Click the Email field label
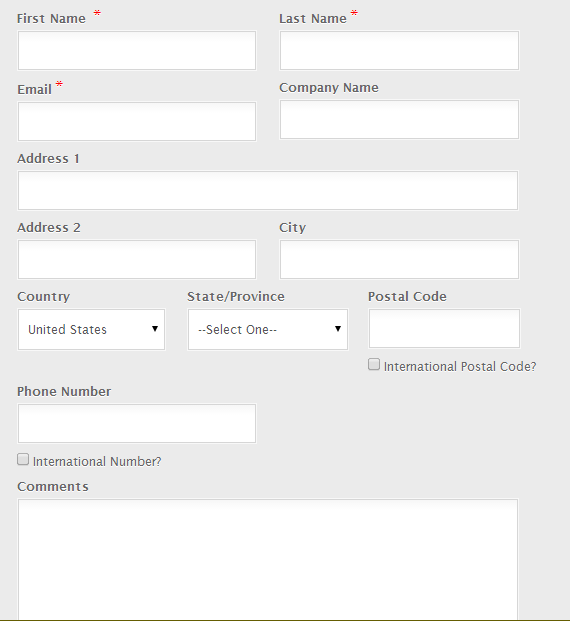The width and height of the screenshot is (570, 621). (34, 90)
